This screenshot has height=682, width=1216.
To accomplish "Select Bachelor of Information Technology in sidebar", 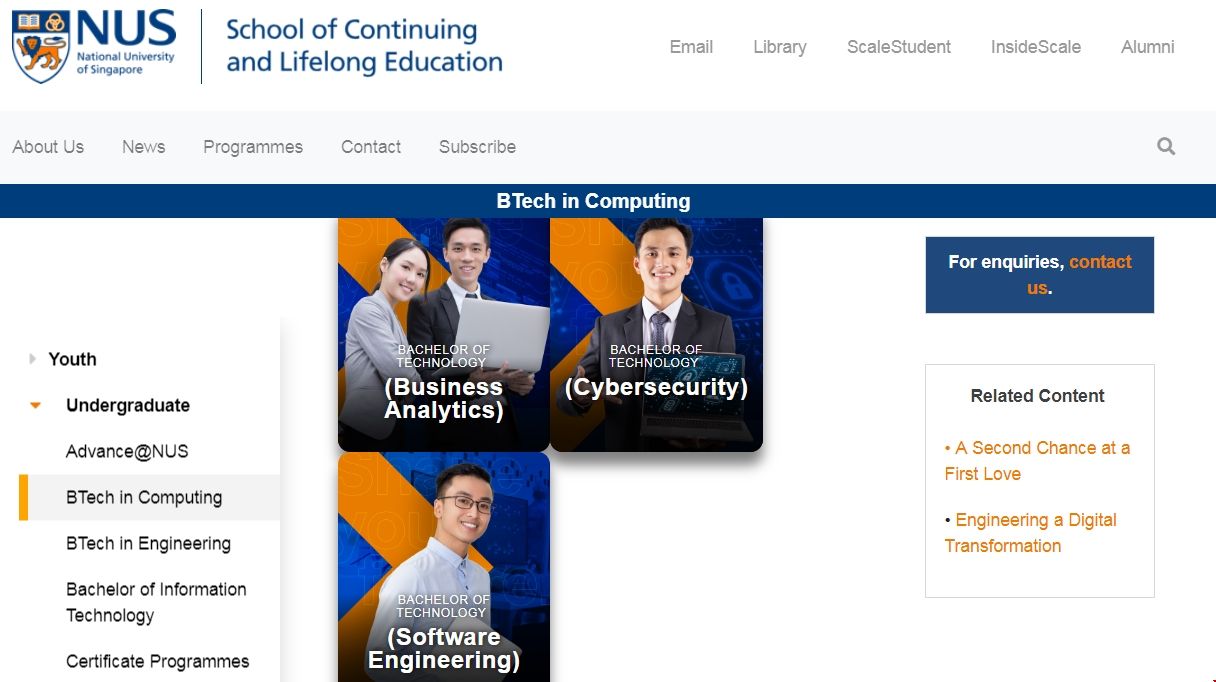I will tap(155, 601).
